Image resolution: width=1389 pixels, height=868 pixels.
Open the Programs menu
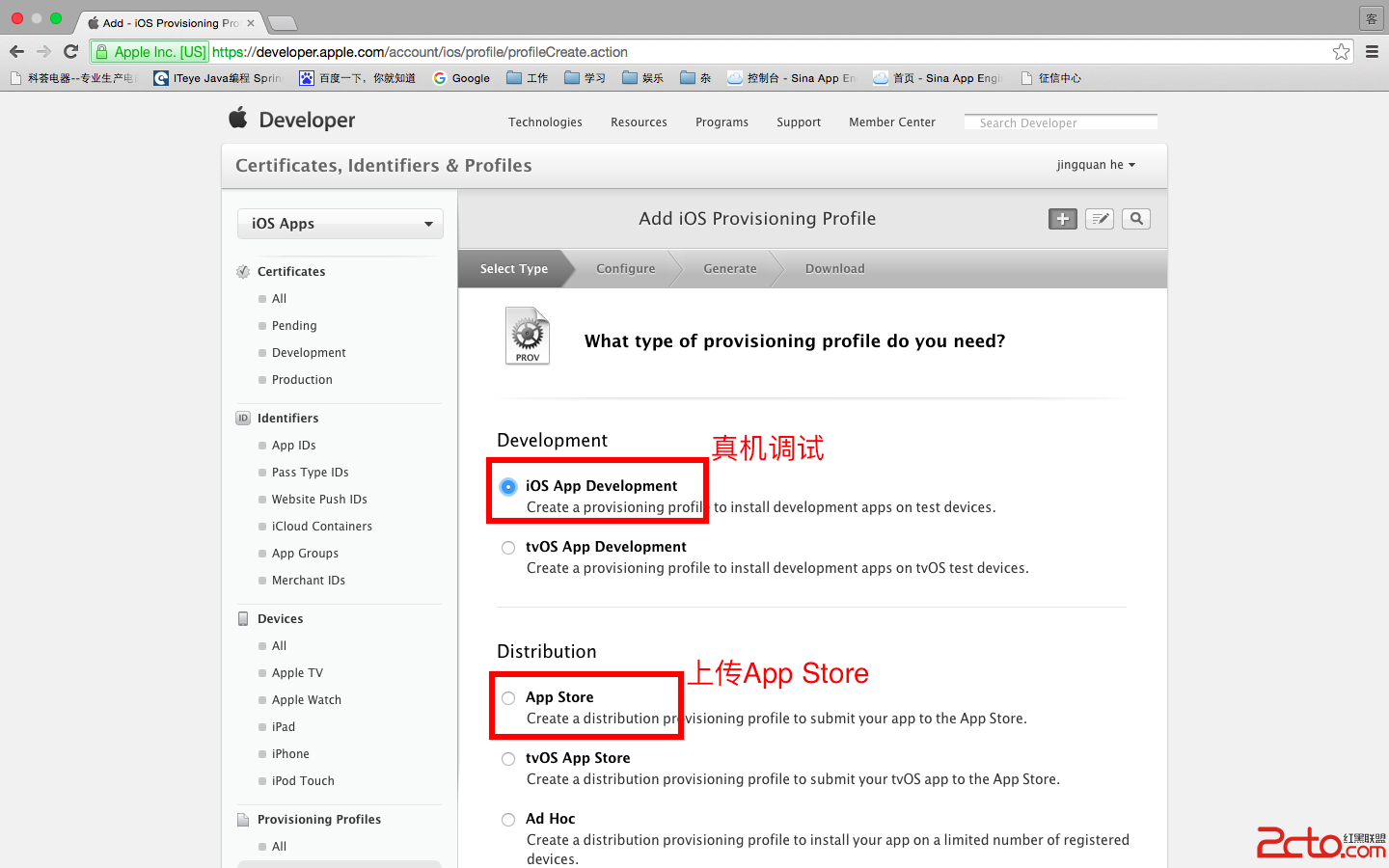point(722,122)
